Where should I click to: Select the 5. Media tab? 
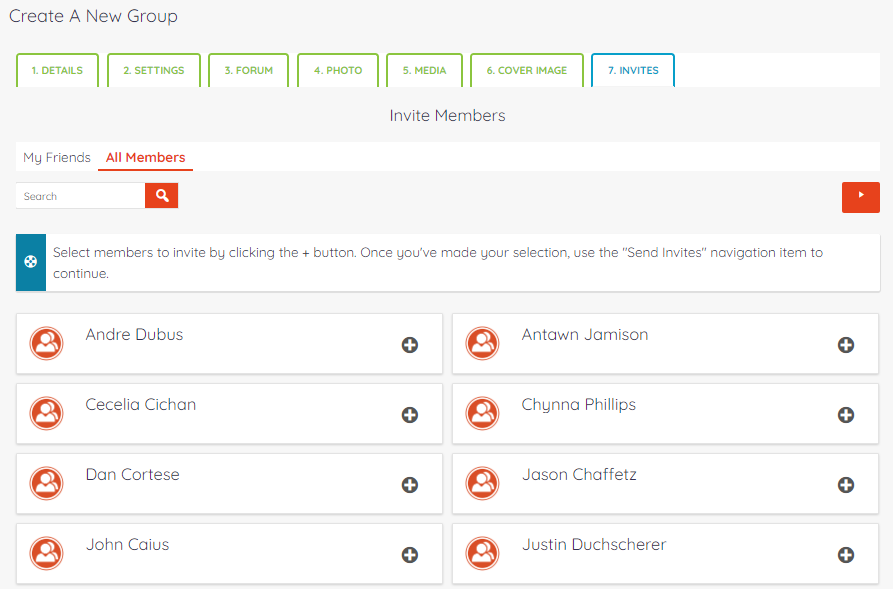coord(424,71)
